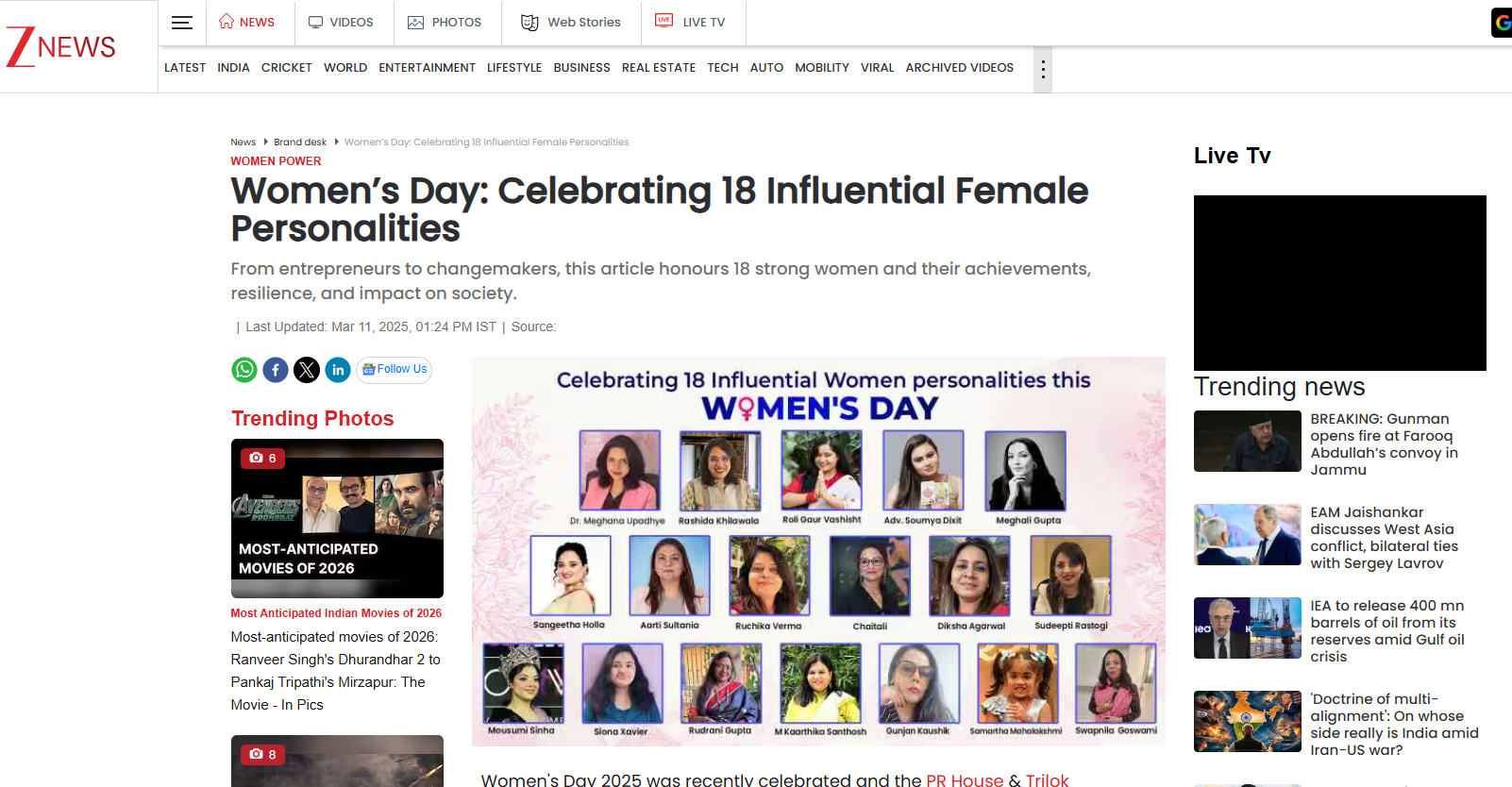
Task: Click the Follow Us button
Action: (395, 370)
